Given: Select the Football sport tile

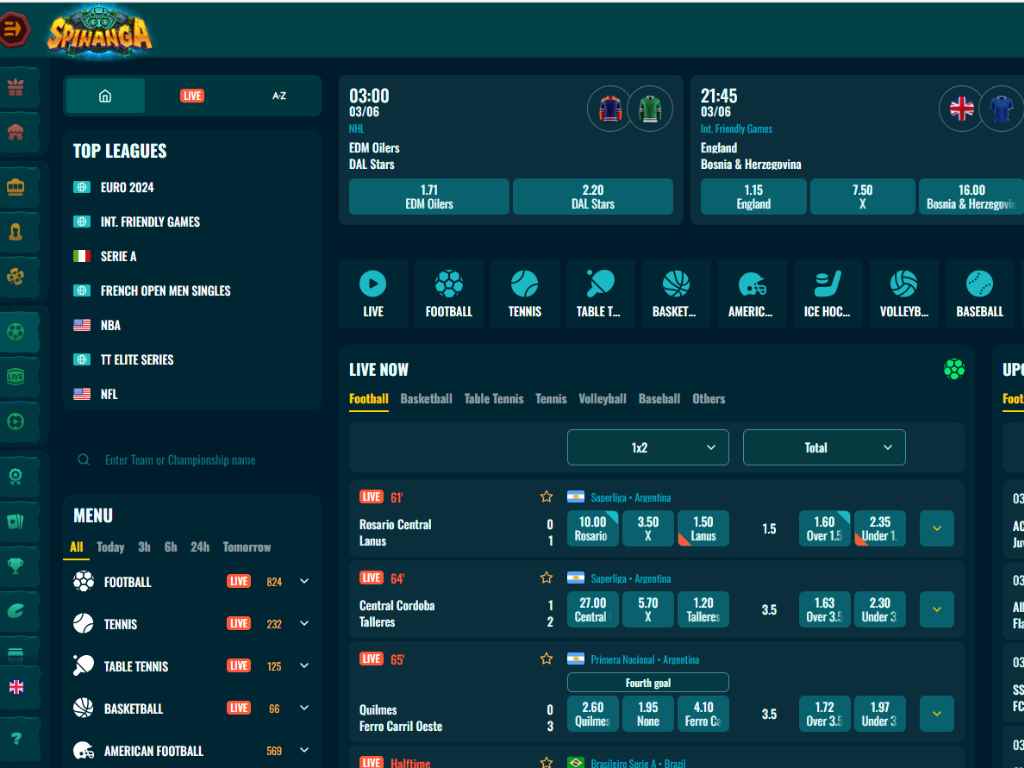Looking at the screenshot, I should [449, 293].
